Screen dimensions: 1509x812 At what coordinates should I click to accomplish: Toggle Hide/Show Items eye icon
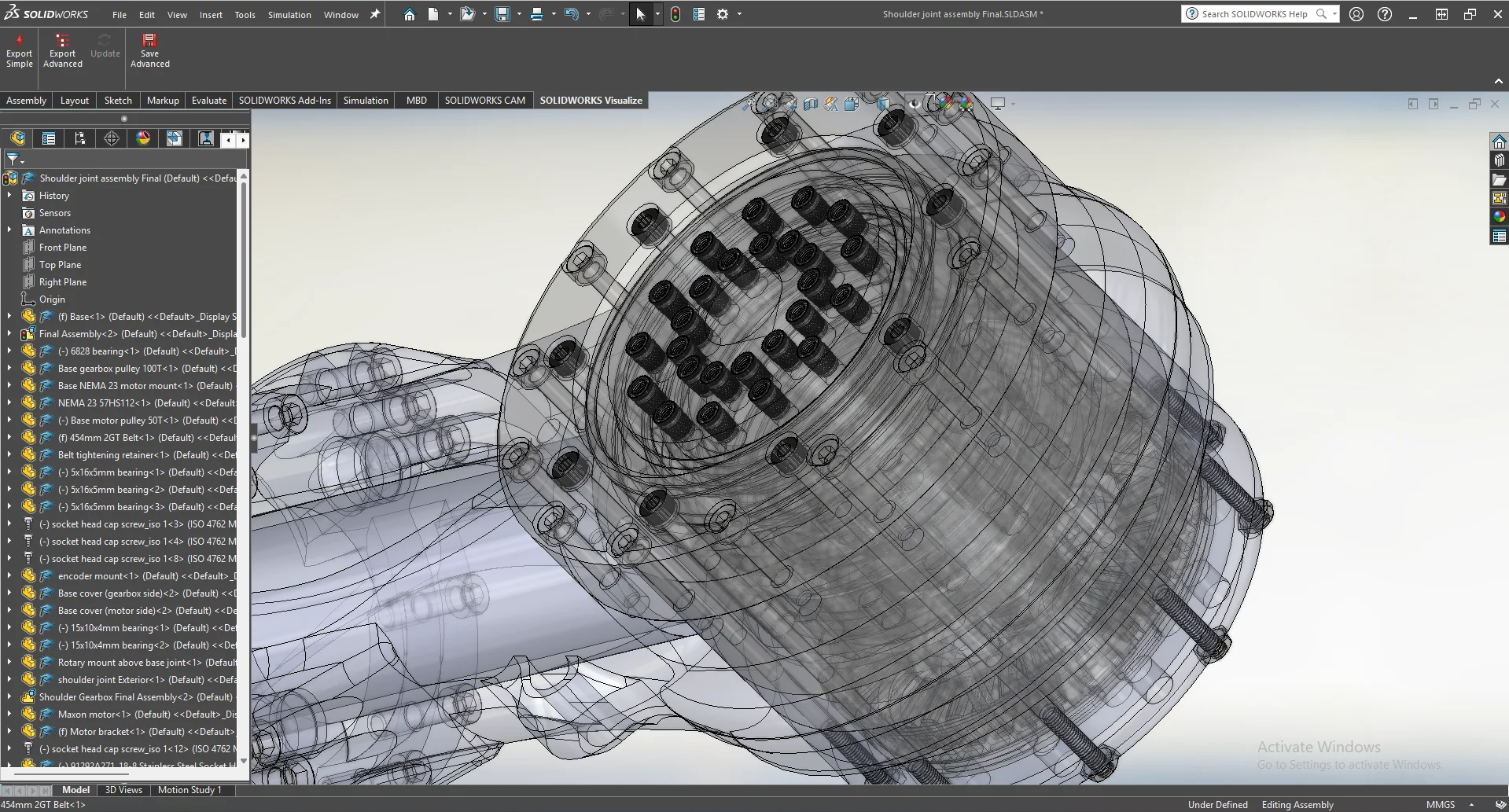[914, 104]
